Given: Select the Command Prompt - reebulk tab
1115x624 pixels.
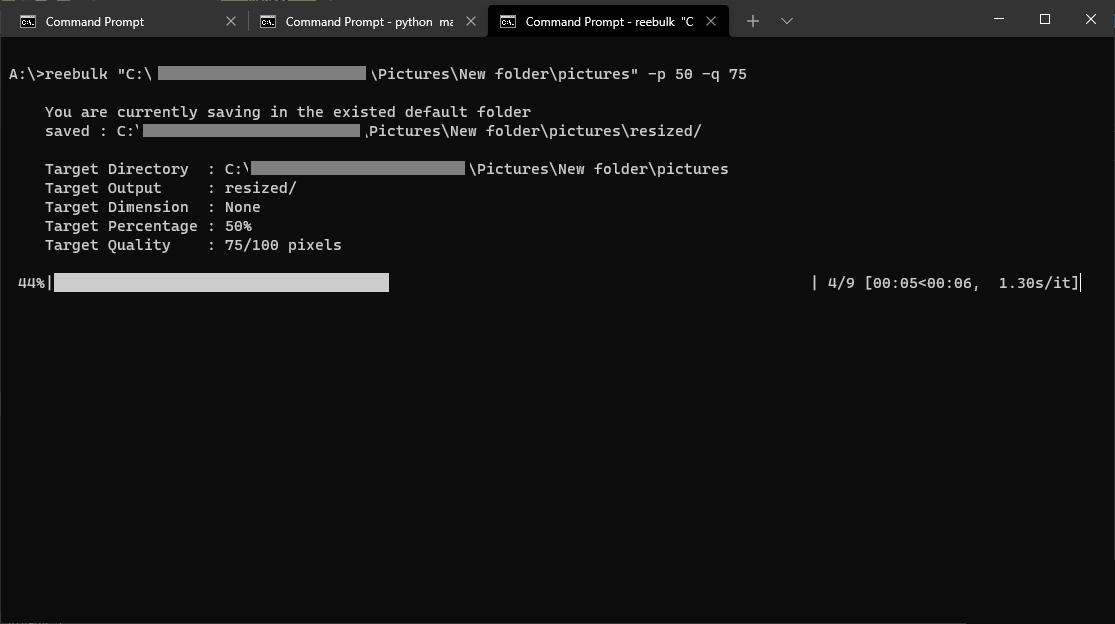Looking at the screenshot, I should click(608, 21).
